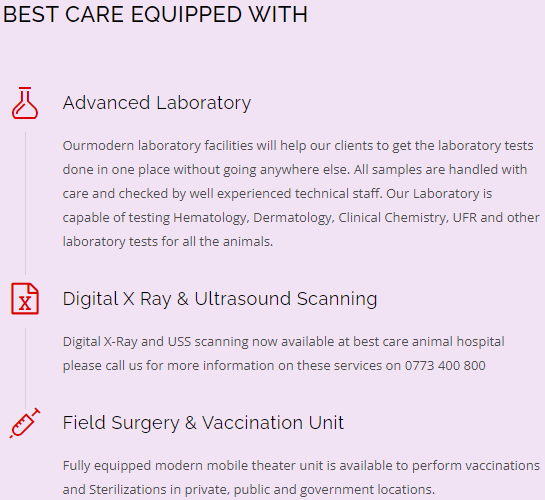This screenshot has width=545, height=500.
Task: Click the red X-ray file icon
Action: [x=25, y=299]
